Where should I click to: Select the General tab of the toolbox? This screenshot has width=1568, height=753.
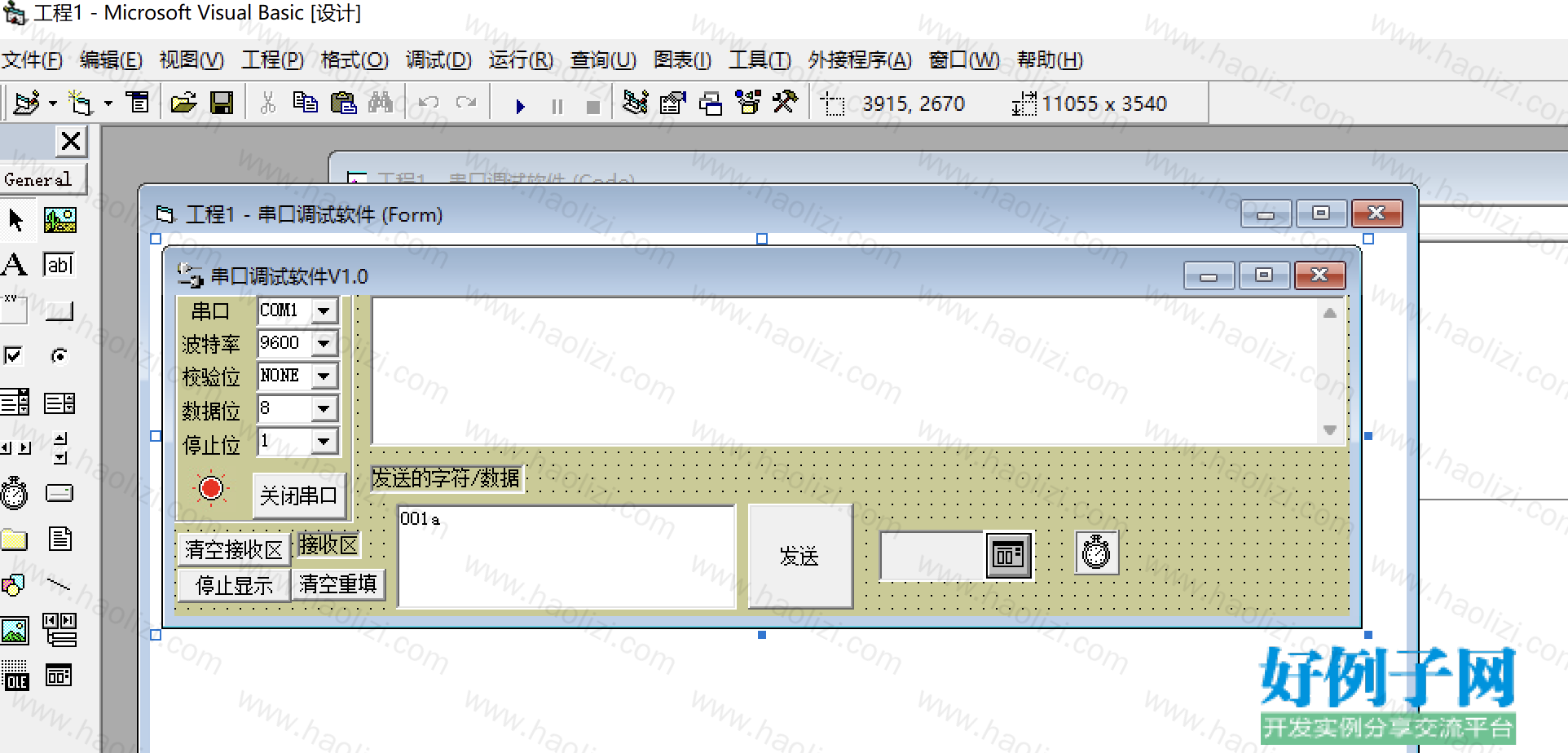pyautogui.click(x=42, y=179)
